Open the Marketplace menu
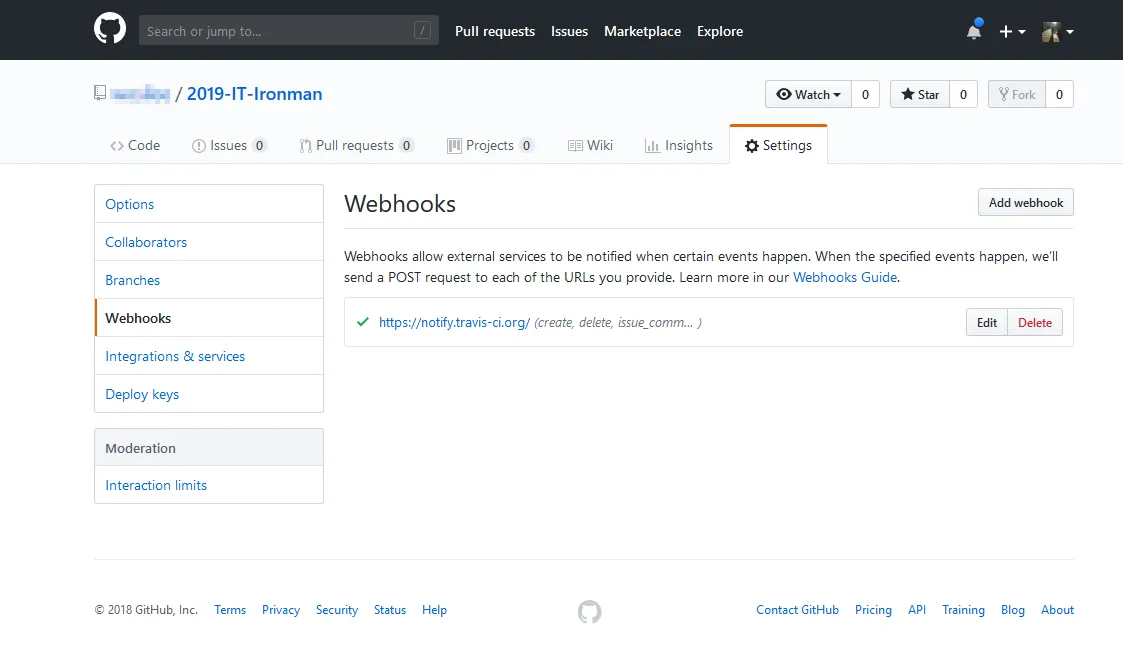 click(642, 31)
